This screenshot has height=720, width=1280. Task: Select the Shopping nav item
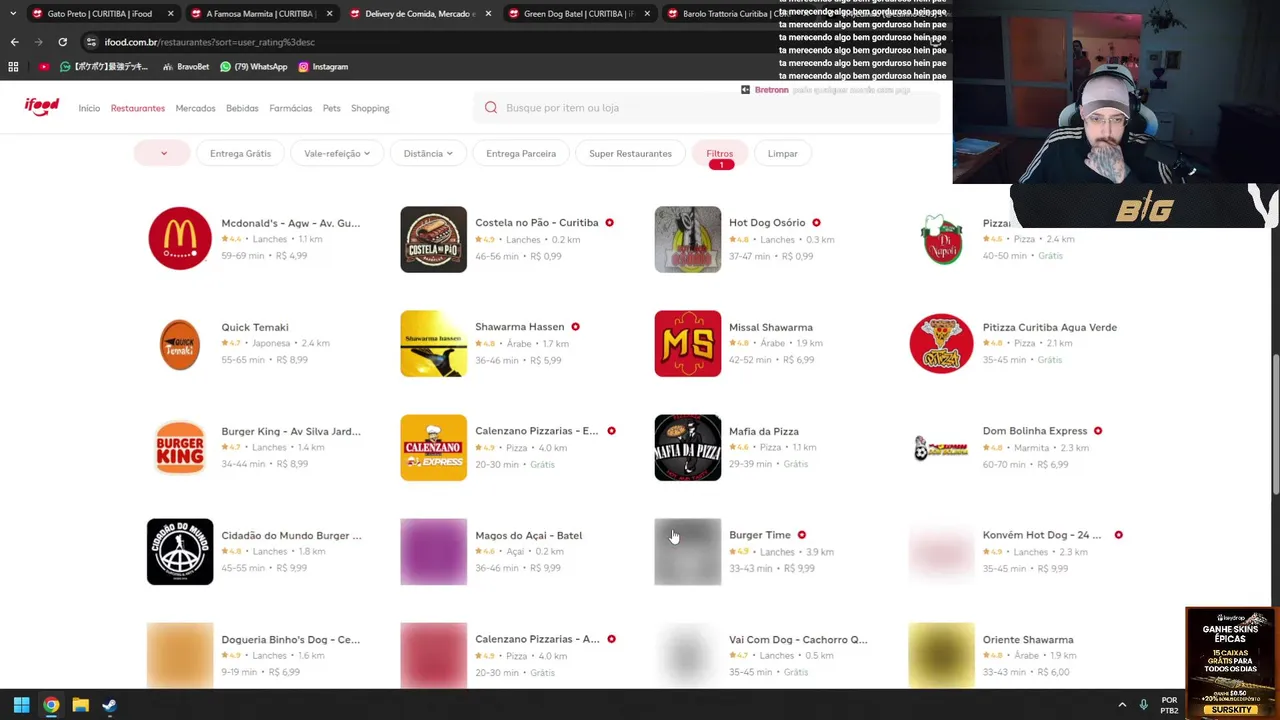(x=370, y=108)
